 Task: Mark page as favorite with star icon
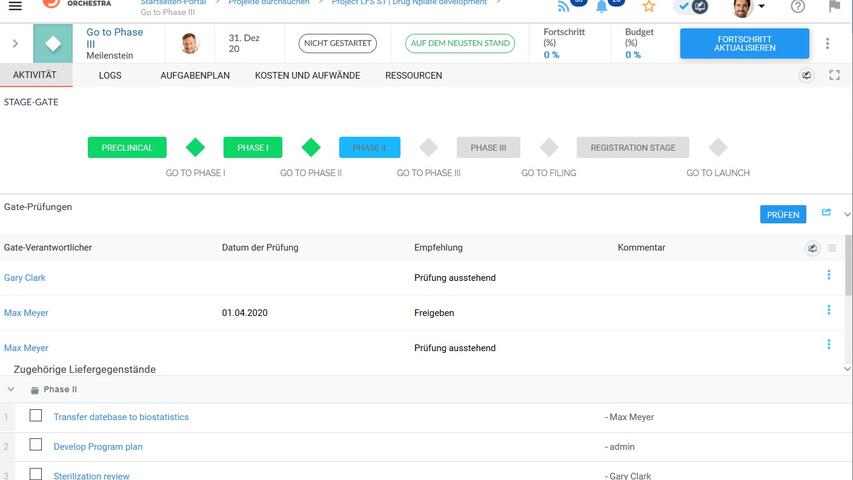coord(649,6)
